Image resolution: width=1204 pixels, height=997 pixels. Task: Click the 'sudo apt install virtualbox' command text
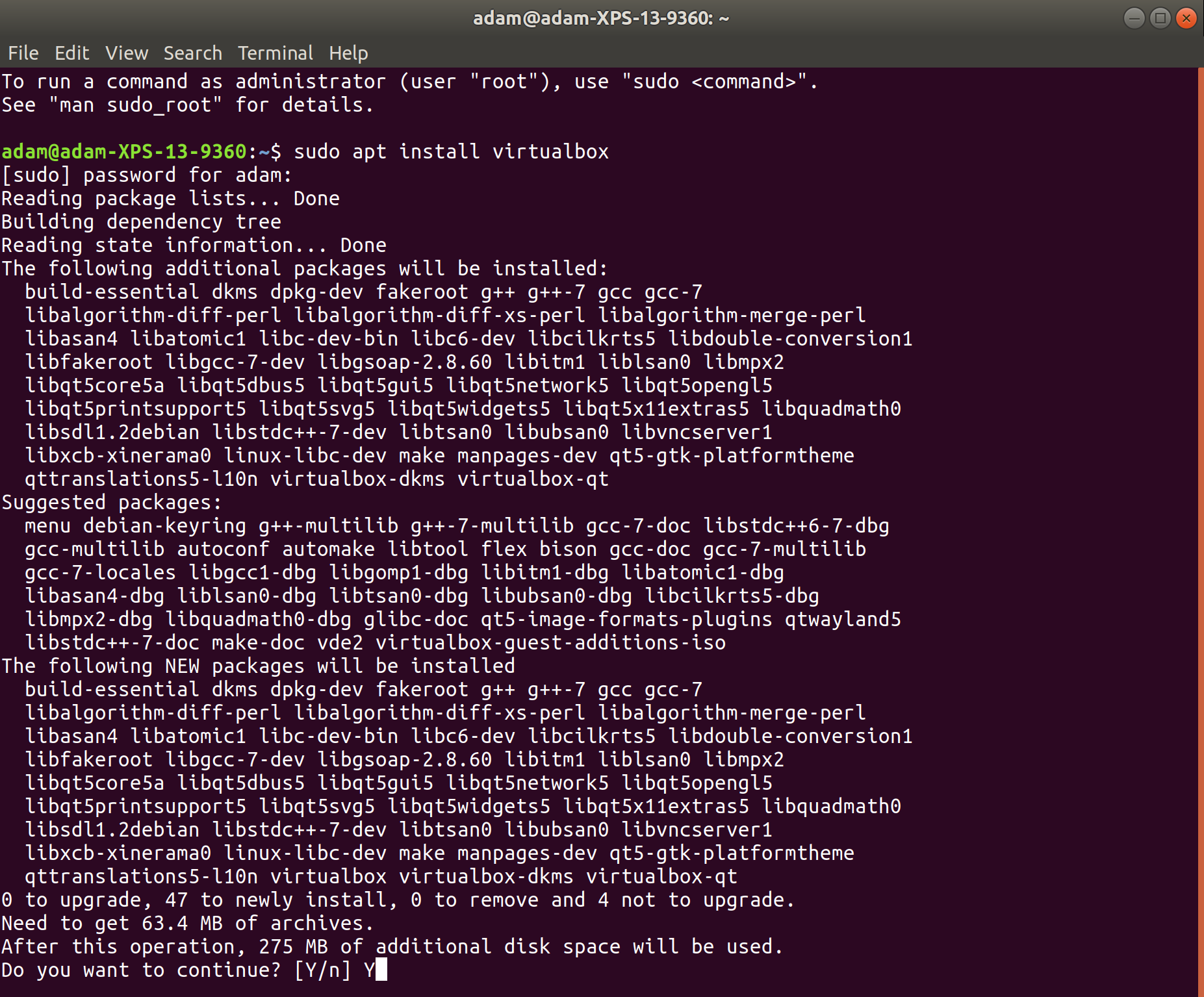click(451, 151)
